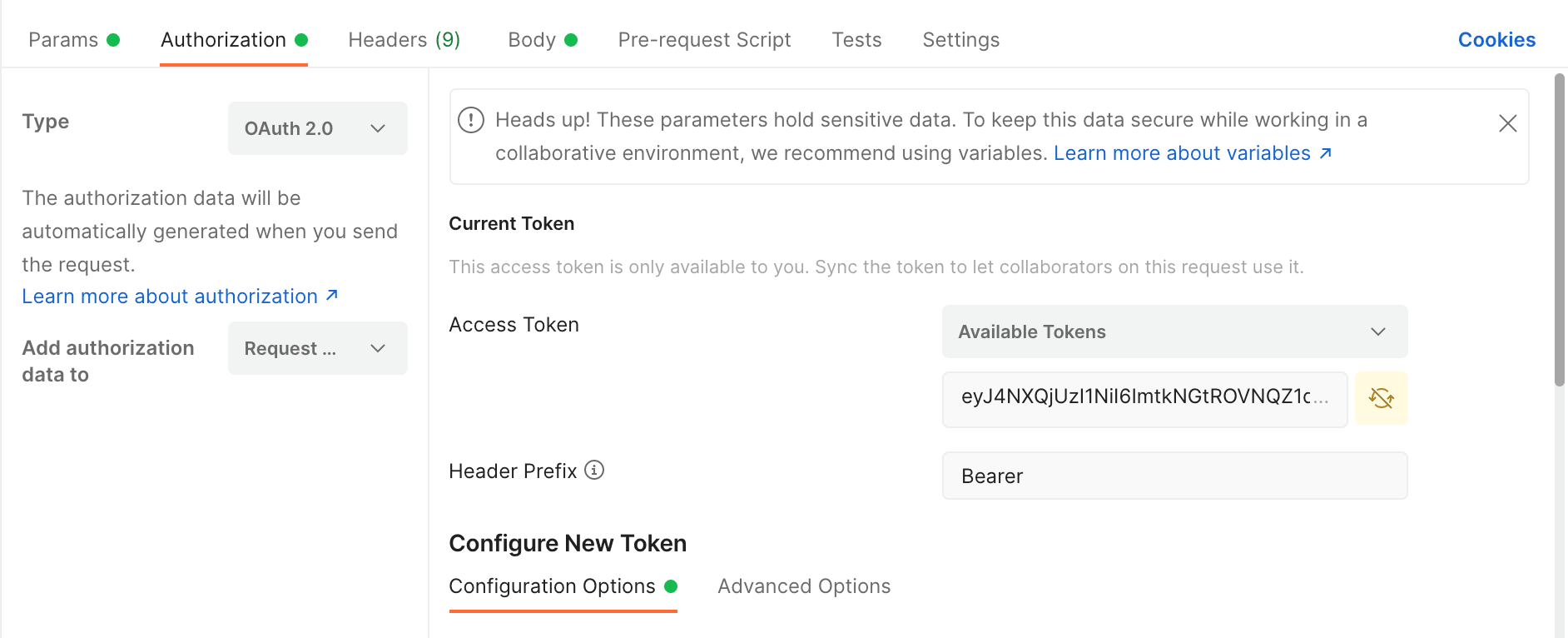Click the Header Prefix info icon
Image resolution: width=1568 pixels, height=638 pixels.
pyautogui.click(x=593, y=471)
